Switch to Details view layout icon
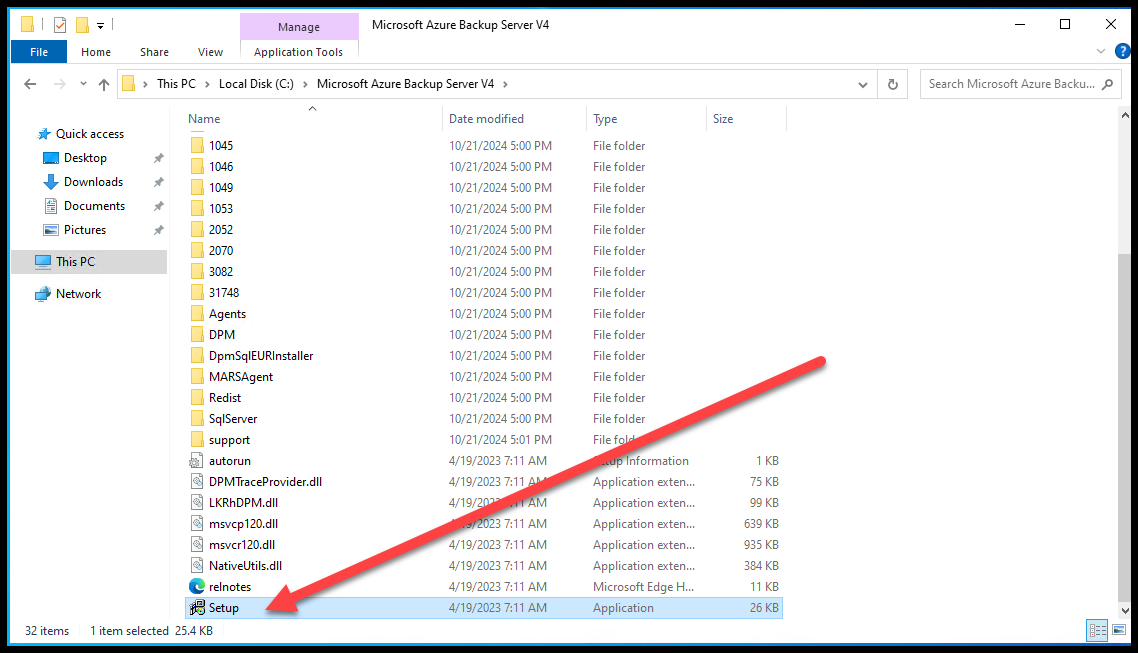Viewport: 1138px width, 653px height. pos(1097,631)
